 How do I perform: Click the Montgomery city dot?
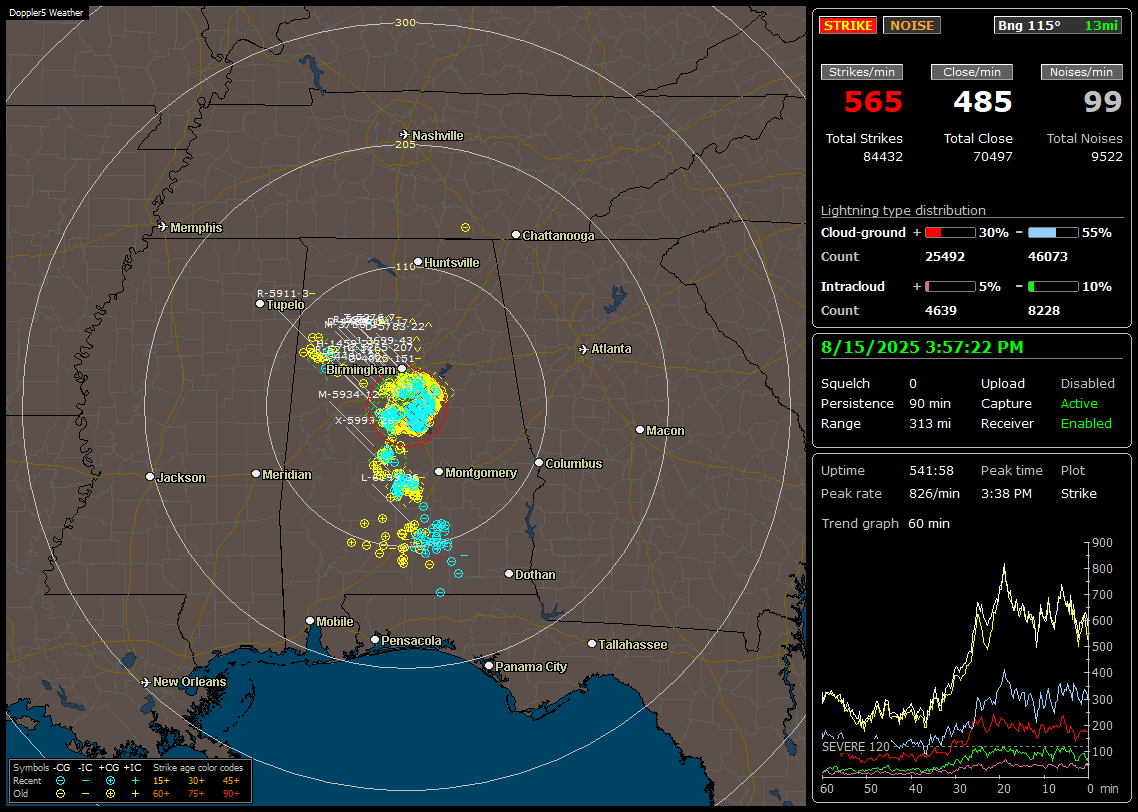439,472
